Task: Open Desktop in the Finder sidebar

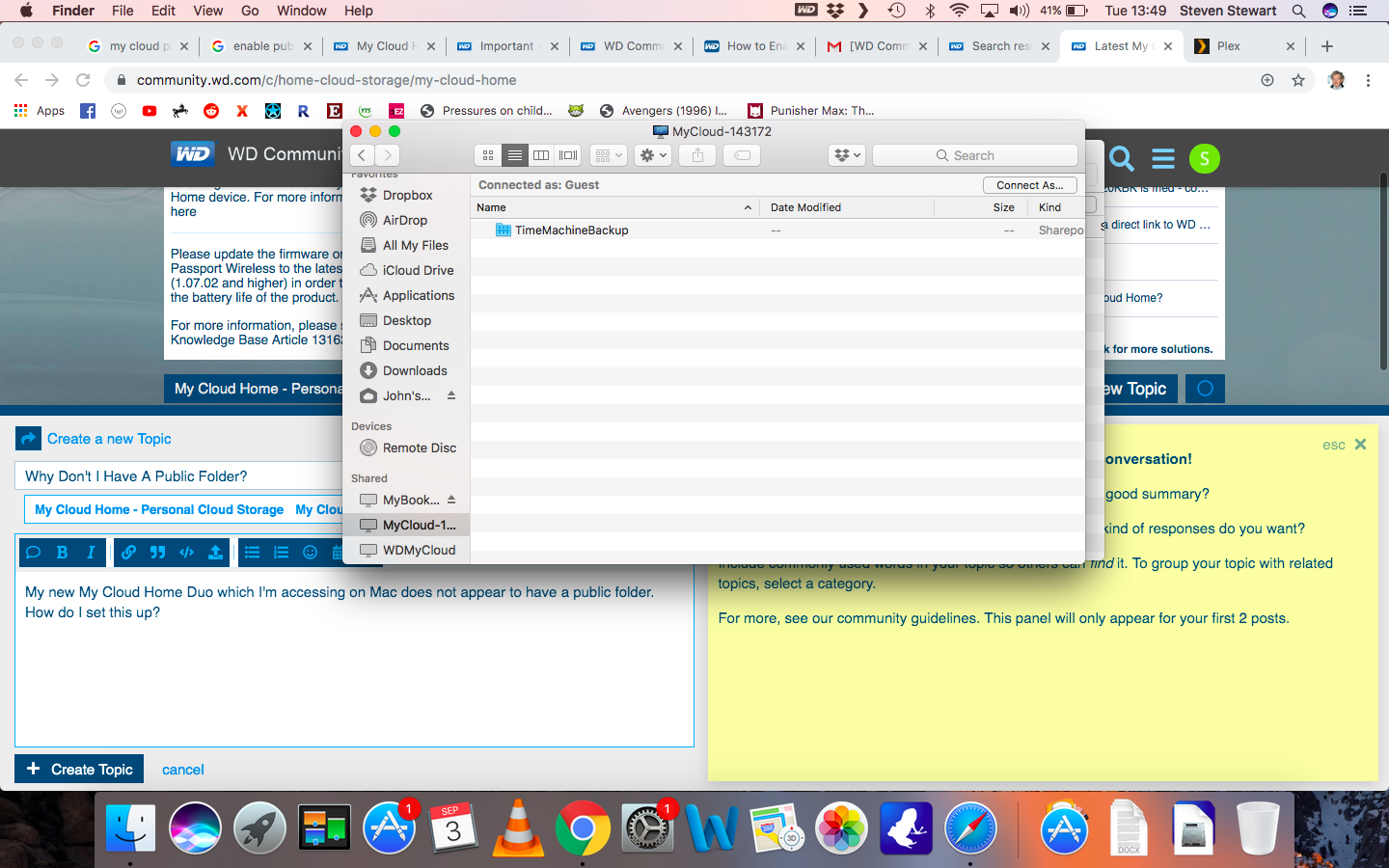Action: coord(407,320)
